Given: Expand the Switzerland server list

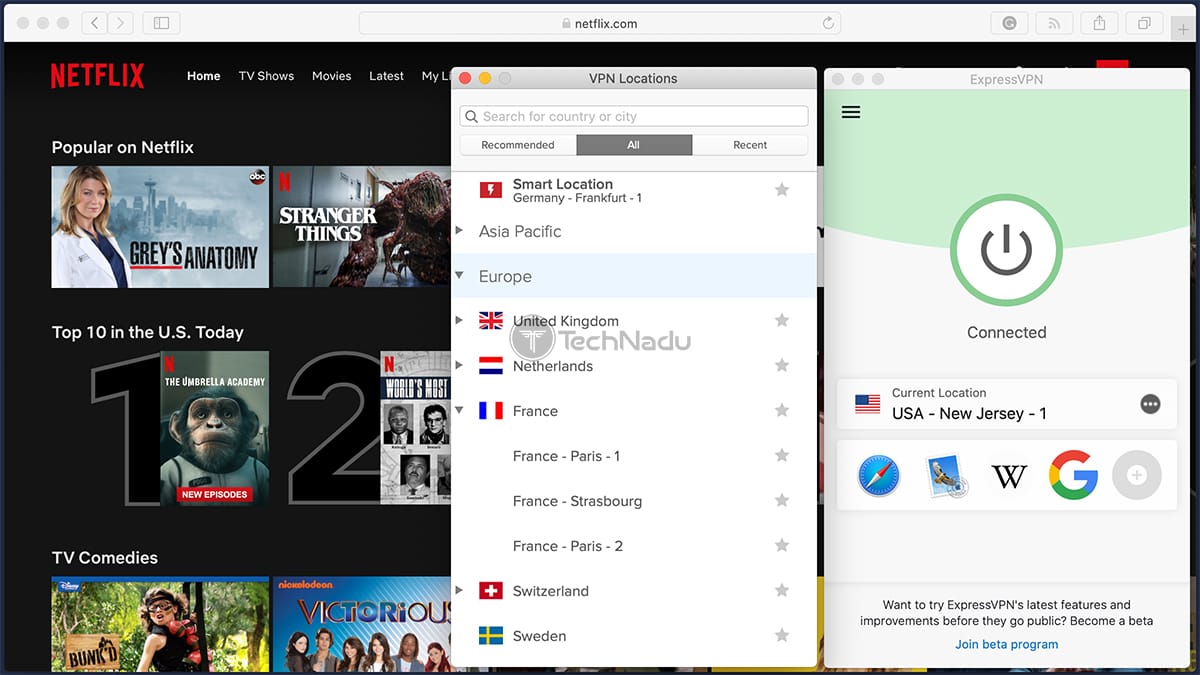Looking at the screenshot, I should 459,591.
